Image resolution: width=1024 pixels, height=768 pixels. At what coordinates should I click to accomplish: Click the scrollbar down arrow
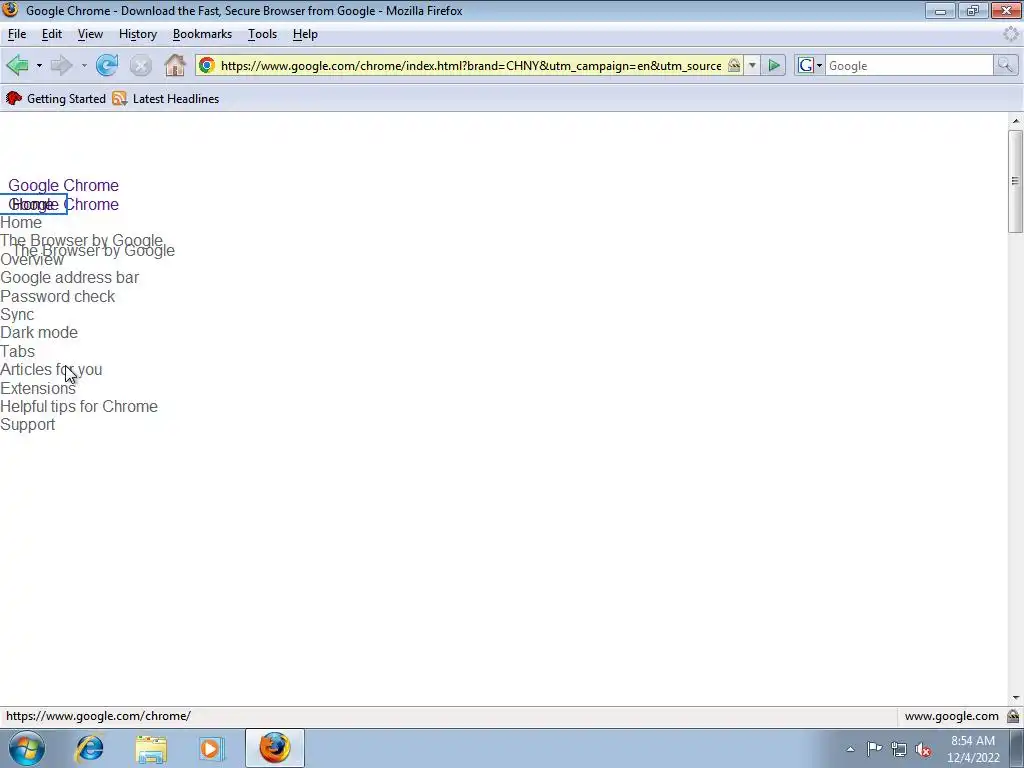(x=1015, y=698)
